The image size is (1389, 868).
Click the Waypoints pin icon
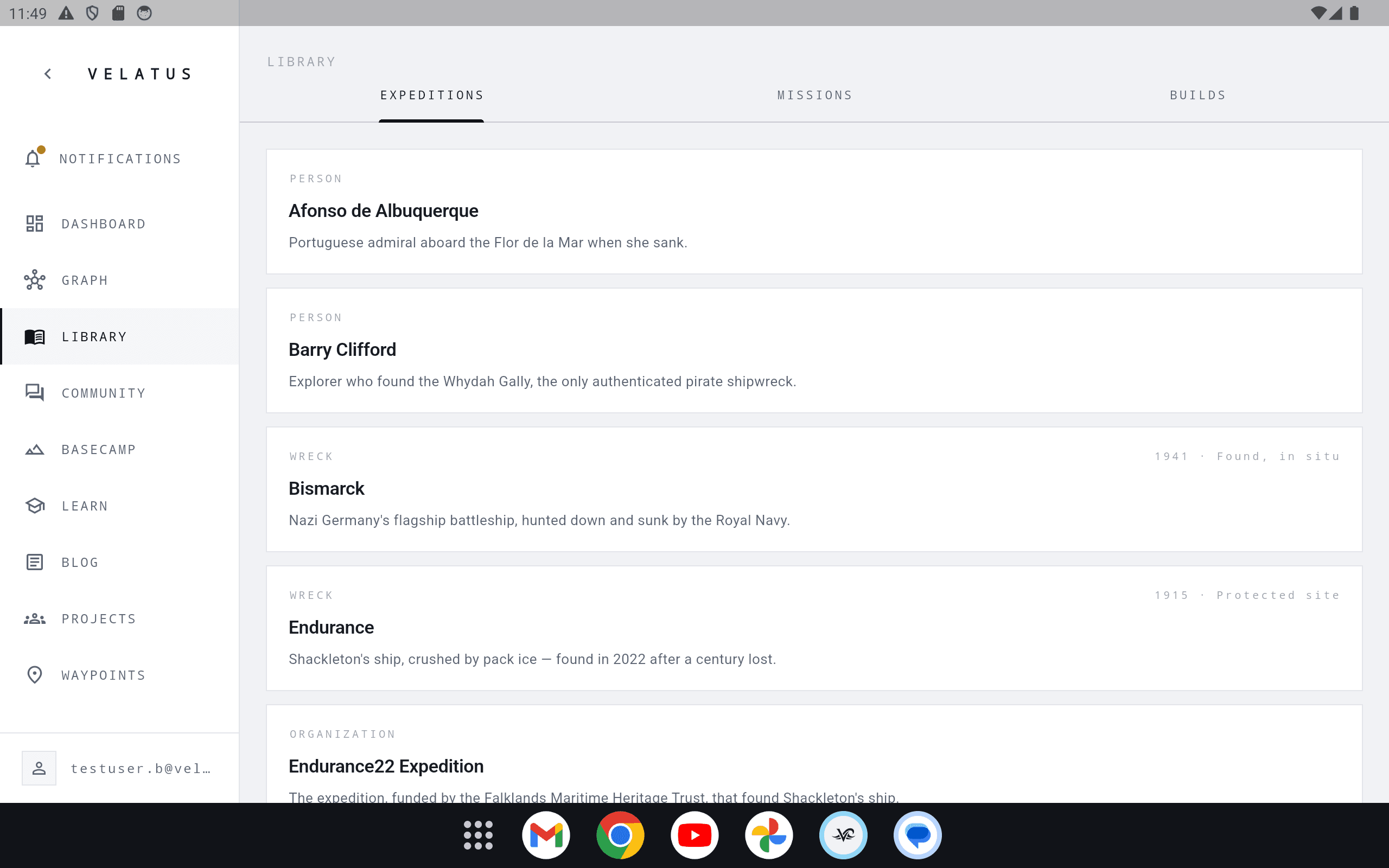point(34,675)
